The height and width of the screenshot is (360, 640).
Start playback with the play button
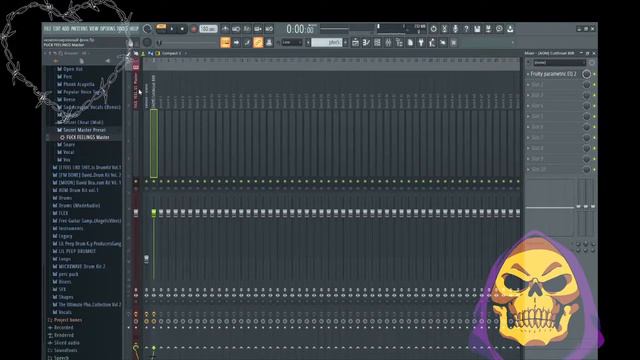[172, 29]
